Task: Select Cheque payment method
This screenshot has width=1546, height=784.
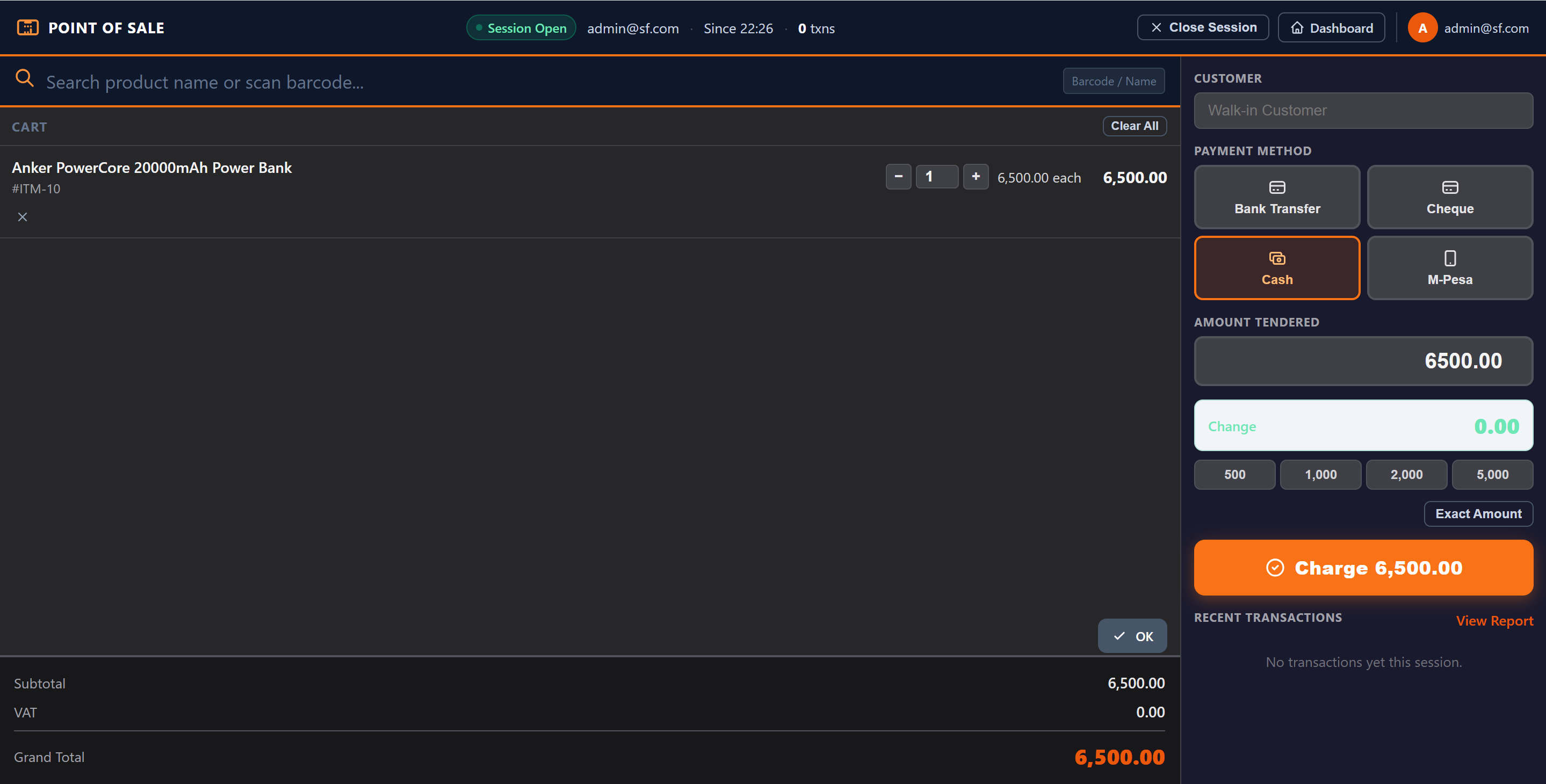Action: point(1449,198)
